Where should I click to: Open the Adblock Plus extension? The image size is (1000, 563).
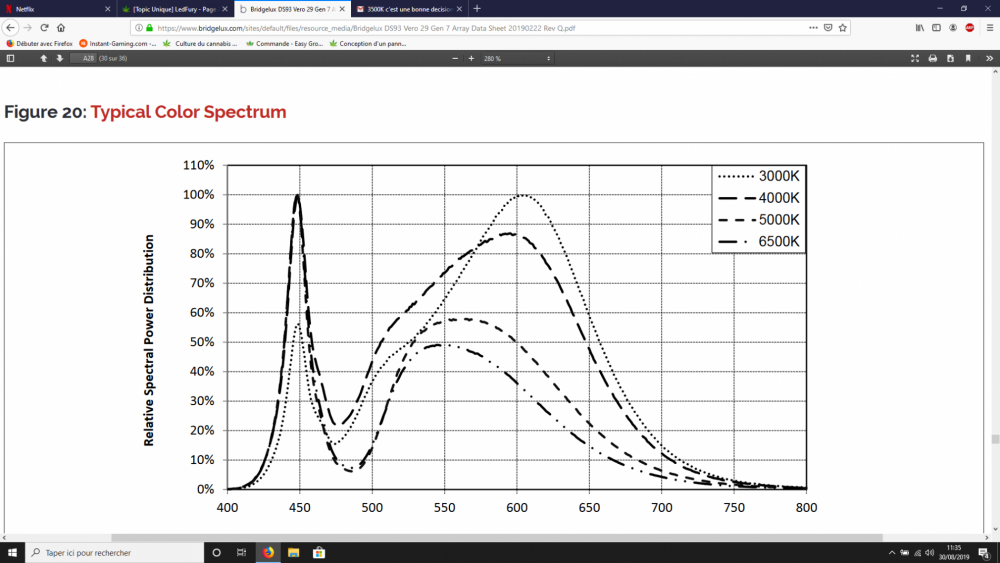click(x=969, y=27)
